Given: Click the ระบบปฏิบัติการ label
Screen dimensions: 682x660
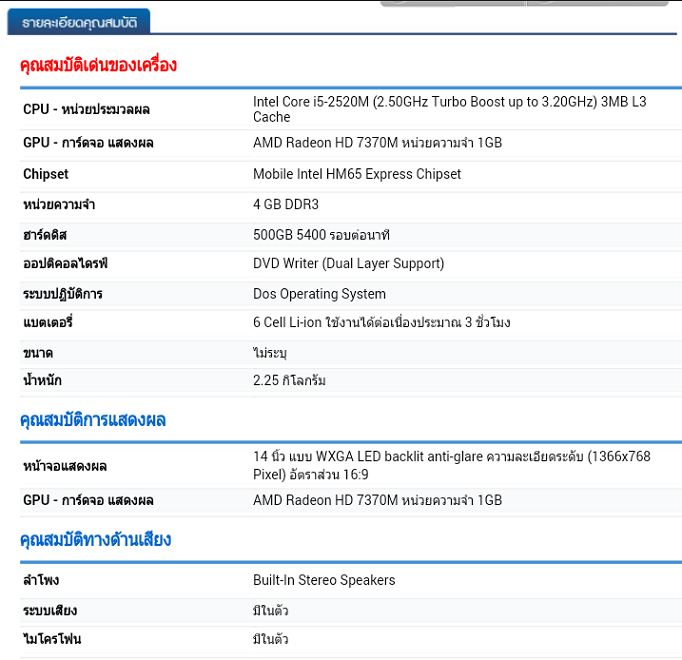Looking at the screenshot, I should [63, 294].
